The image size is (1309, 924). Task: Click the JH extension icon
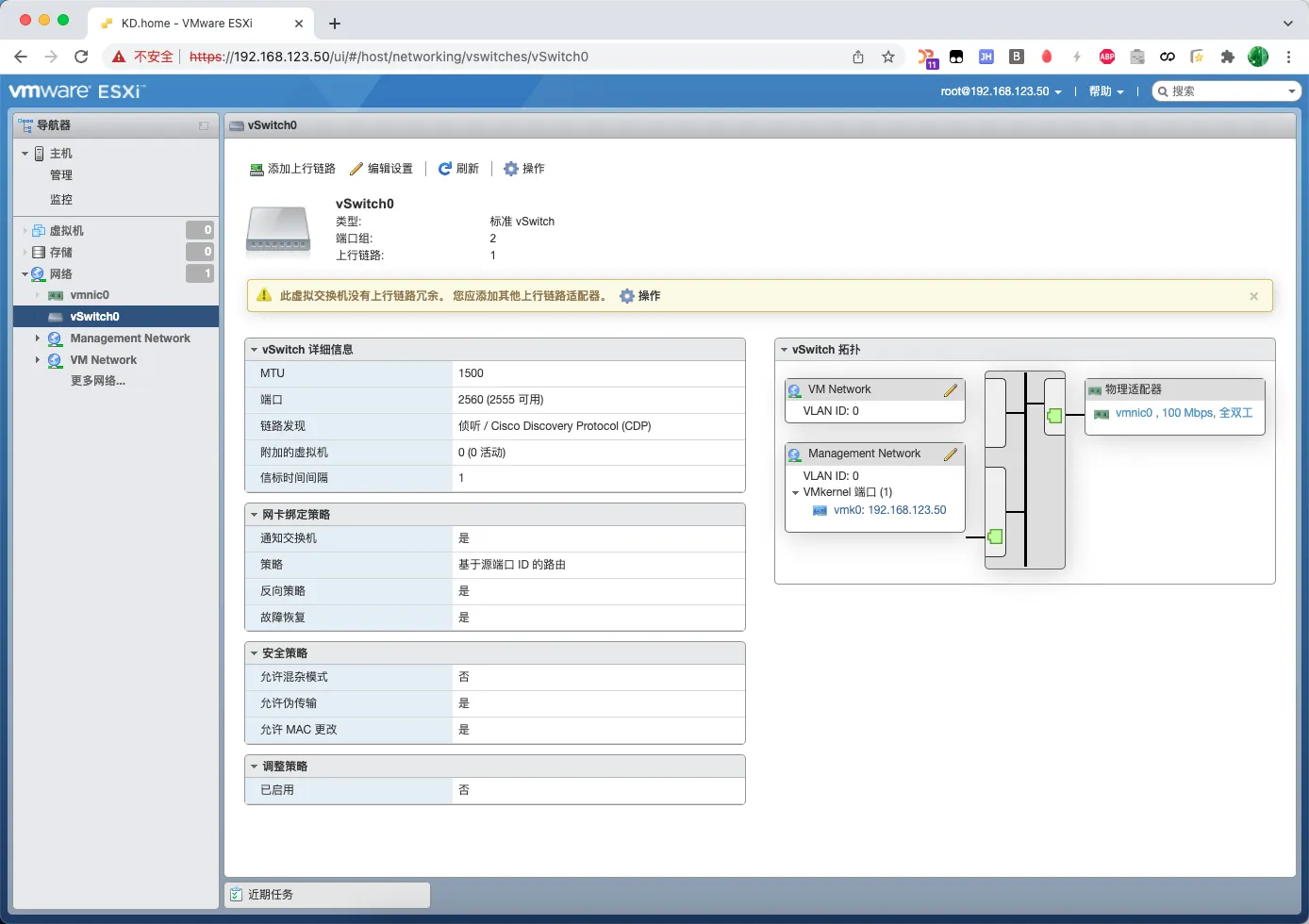point(986,57)
